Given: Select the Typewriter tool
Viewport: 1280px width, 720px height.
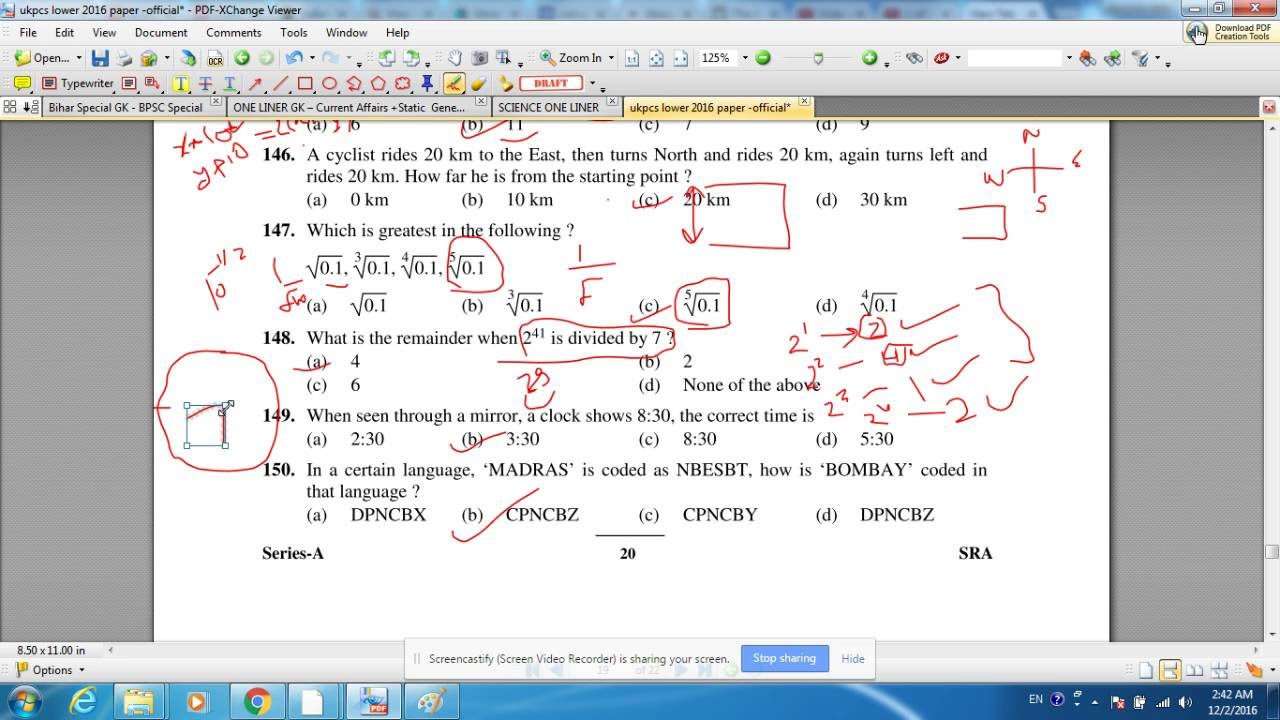Looking at the screenshot, I should tap(78, 83).
